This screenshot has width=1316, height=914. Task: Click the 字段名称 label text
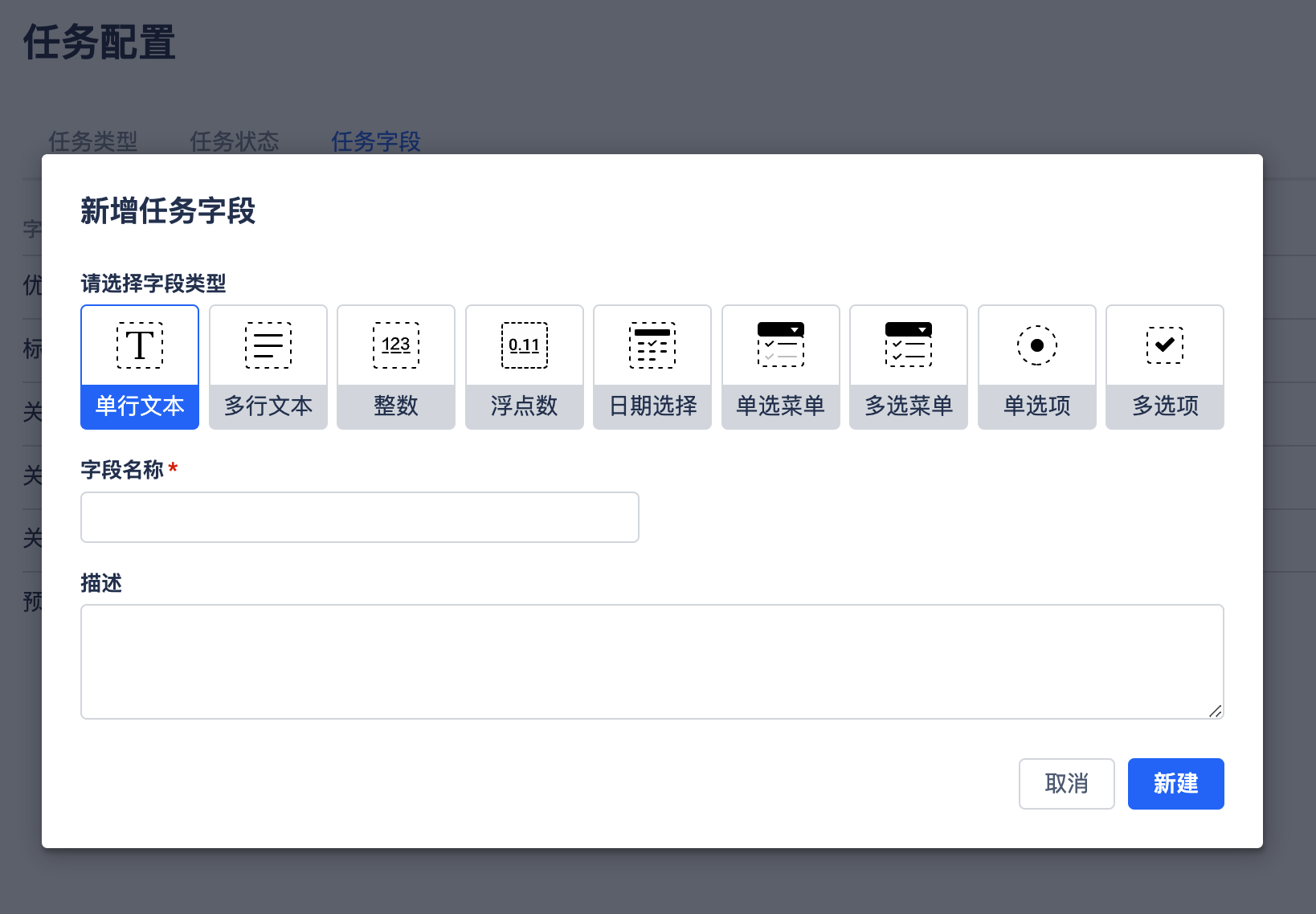[x=122, y=470]
